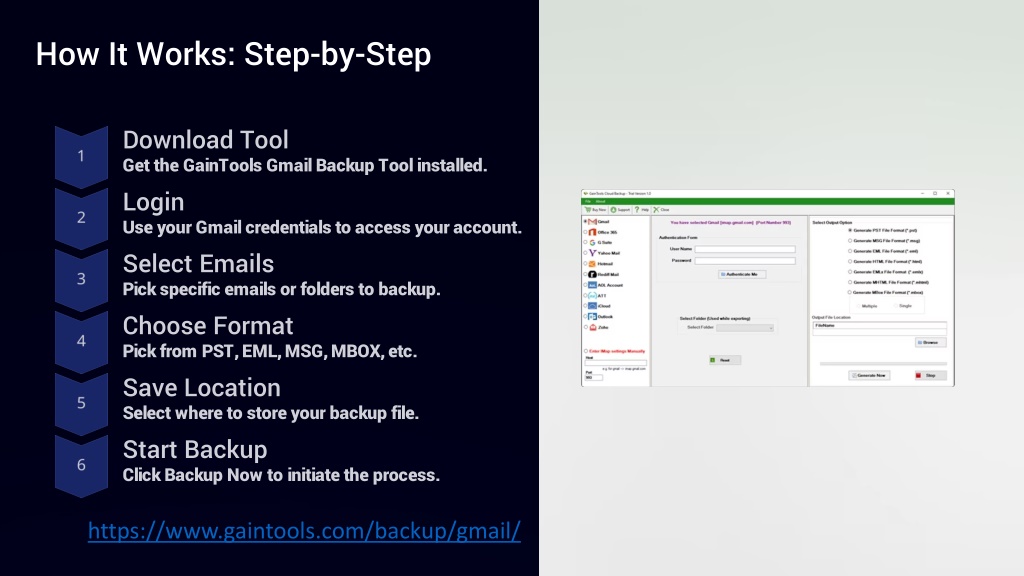Click the "Select Output Option" label

(832, 223)
